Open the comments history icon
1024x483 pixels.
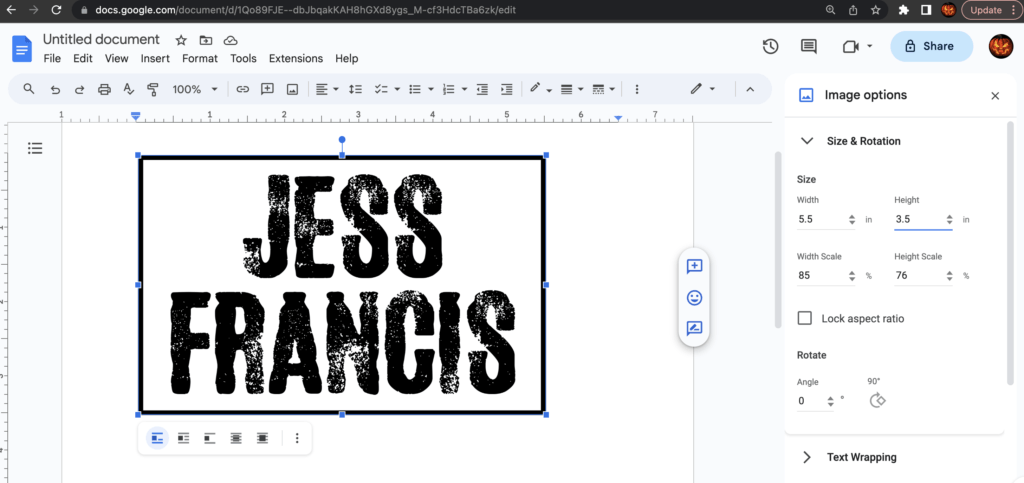pos(808,47)
